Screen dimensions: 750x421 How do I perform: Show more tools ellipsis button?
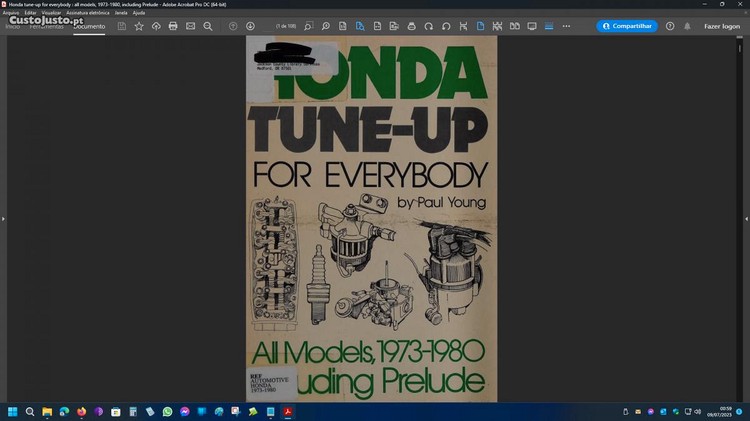(566, 26)
